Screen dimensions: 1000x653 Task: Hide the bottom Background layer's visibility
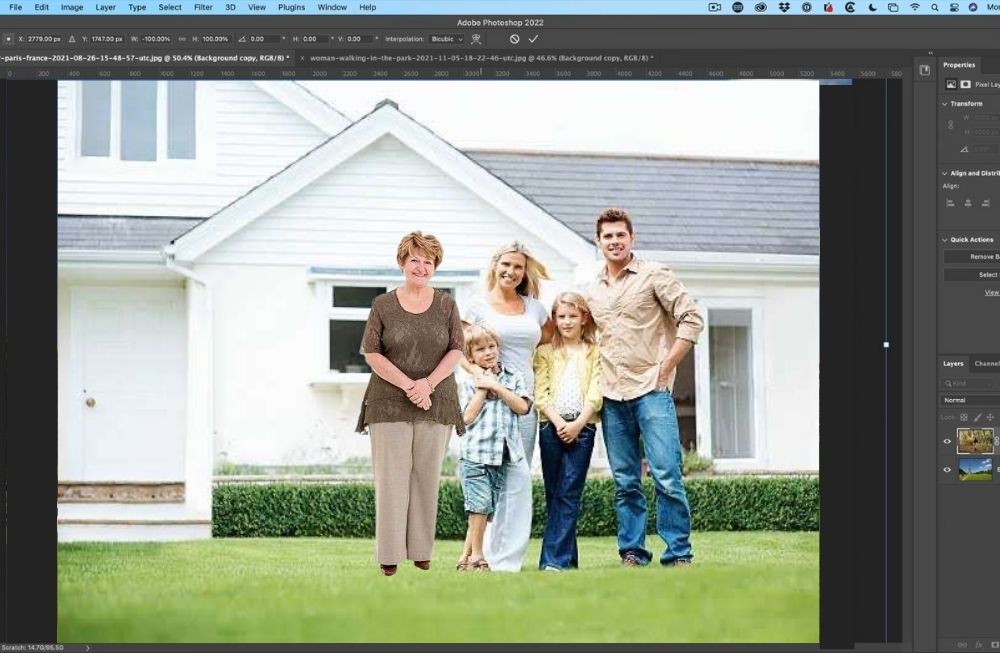coord(946,470)
